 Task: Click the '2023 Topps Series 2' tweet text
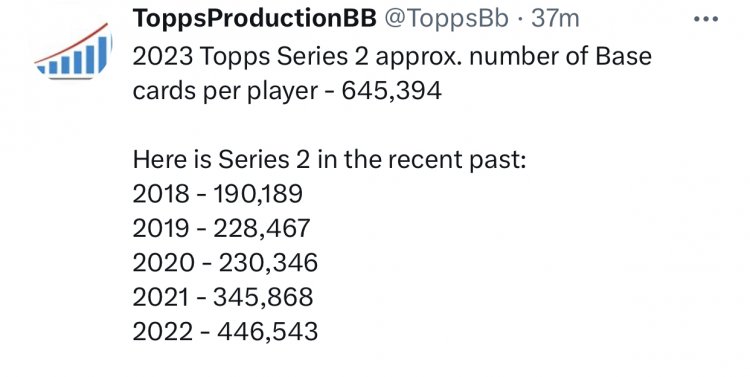tap(250, 57)
